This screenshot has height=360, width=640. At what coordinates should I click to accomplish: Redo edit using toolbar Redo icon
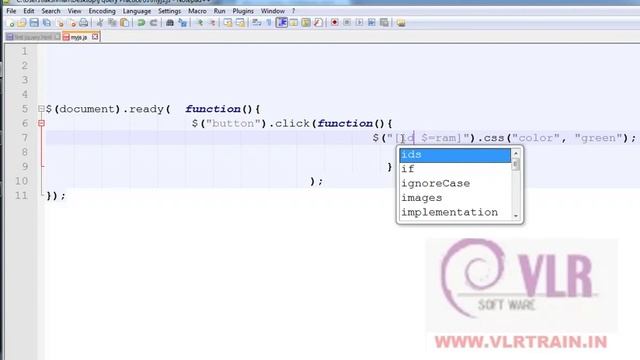coord(154,23)
